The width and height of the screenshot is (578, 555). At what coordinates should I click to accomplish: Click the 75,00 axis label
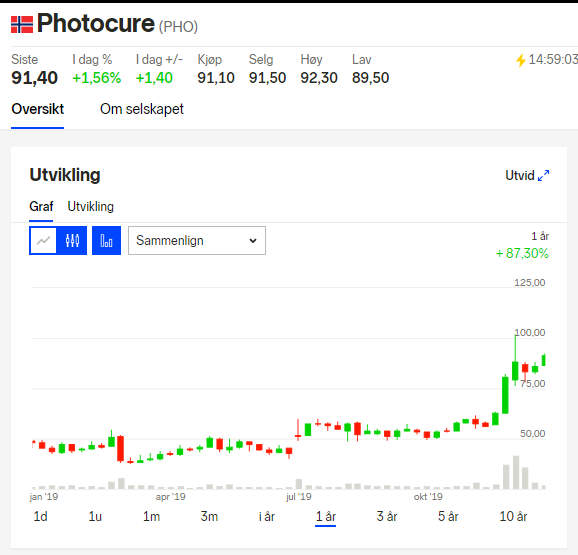533,384
